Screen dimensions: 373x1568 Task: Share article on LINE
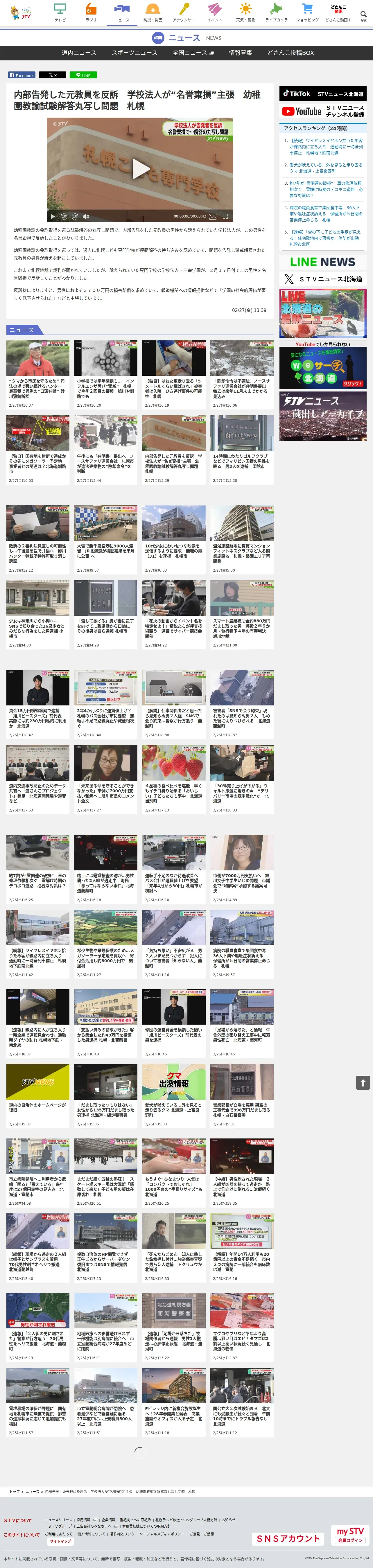click(x=83, y=75)
